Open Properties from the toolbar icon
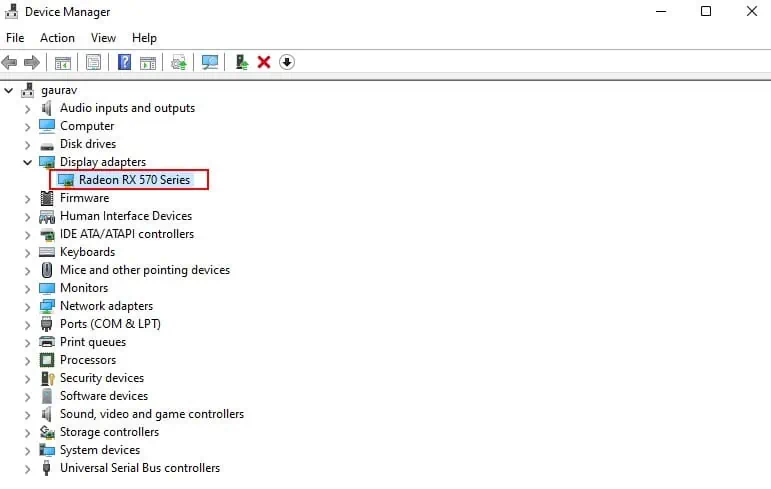Screen dimensions: 771x489 [93, 62]
